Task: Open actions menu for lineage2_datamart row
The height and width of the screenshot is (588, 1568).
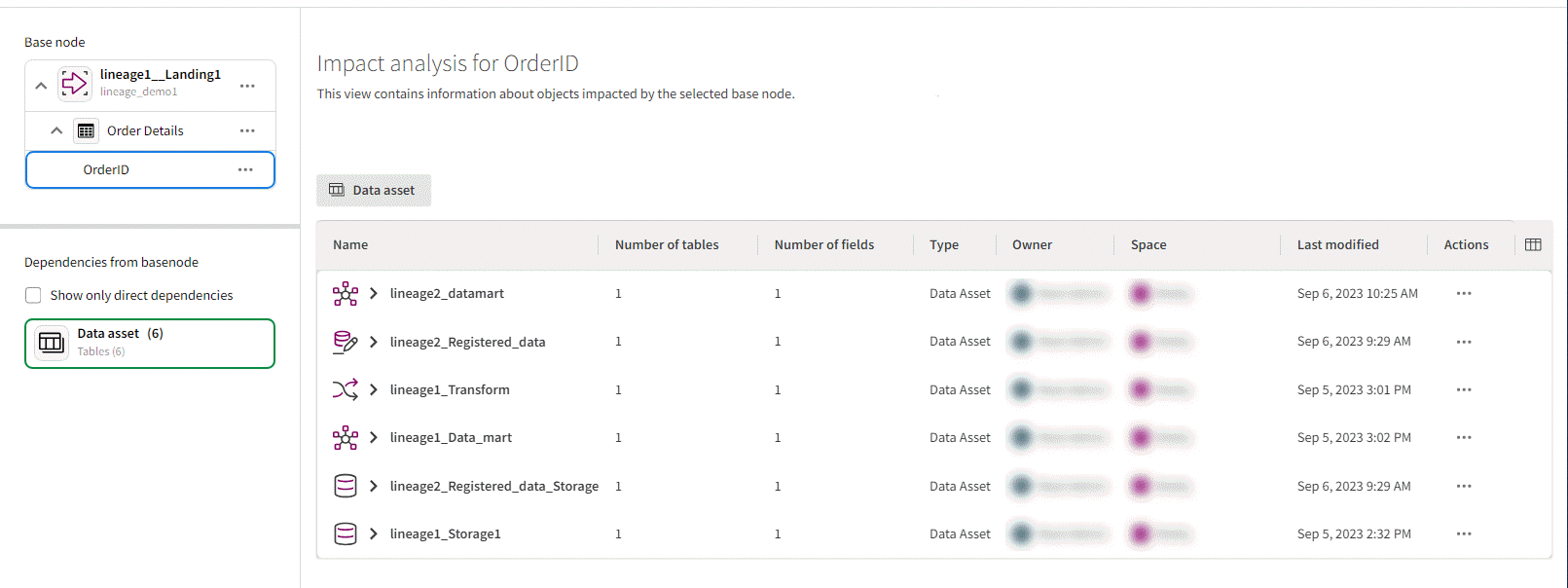Action: 1463,293
